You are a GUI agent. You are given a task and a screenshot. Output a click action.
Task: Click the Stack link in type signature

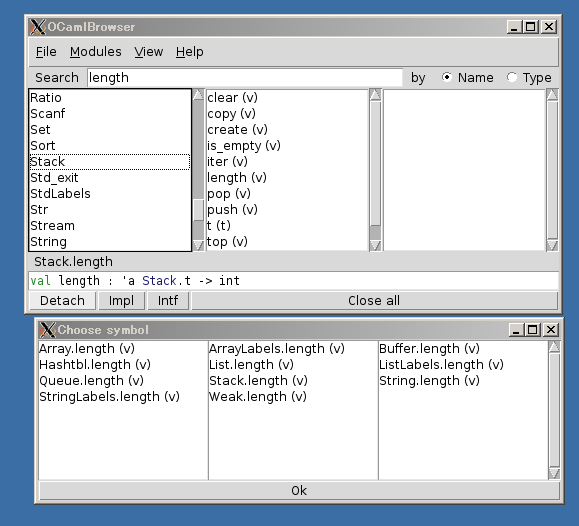pos(159,281)
